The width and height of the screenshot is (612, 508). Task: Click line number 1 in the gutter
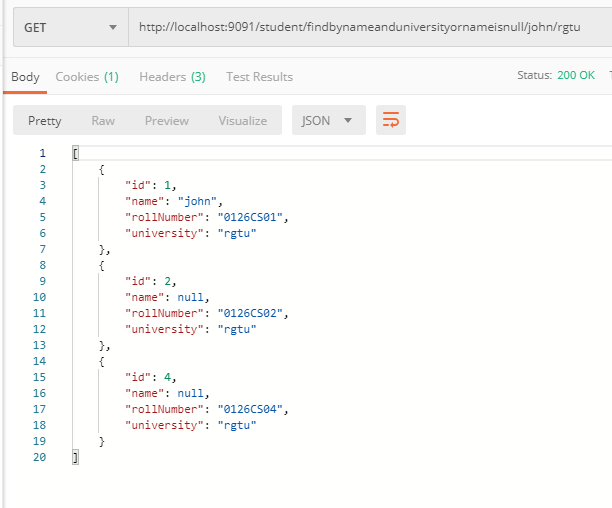click(x=41, y=153)
